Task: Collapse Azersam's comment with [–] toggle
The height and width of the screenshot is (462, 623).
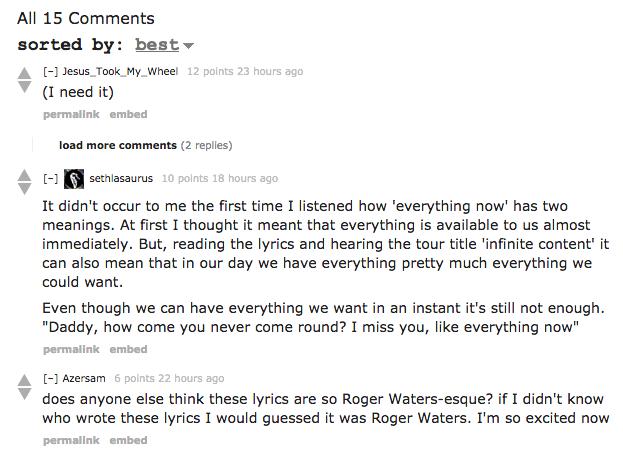Action: [x=50, y=378]
